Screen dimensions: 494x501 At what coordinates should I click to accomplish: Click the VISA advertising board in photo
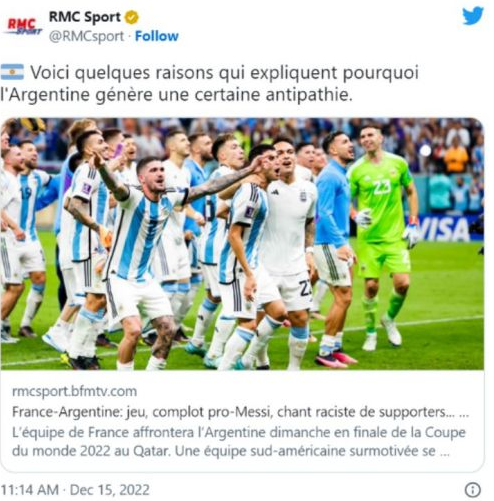[x=443, y=228]
